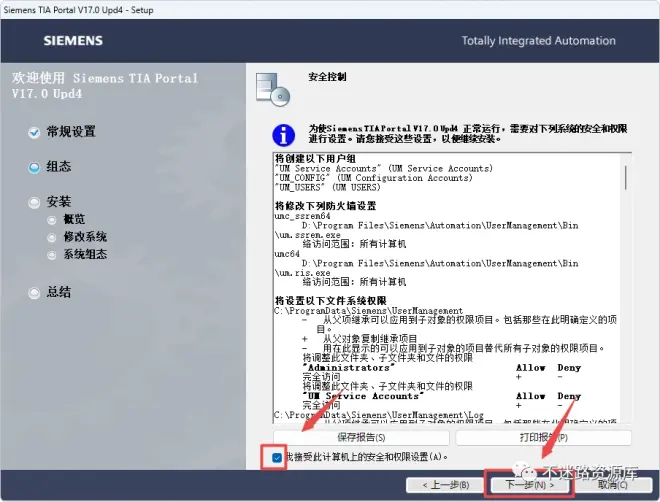660x502 pixels.
Task: Click the 总结 step label
Action: [x=59, y=292]
